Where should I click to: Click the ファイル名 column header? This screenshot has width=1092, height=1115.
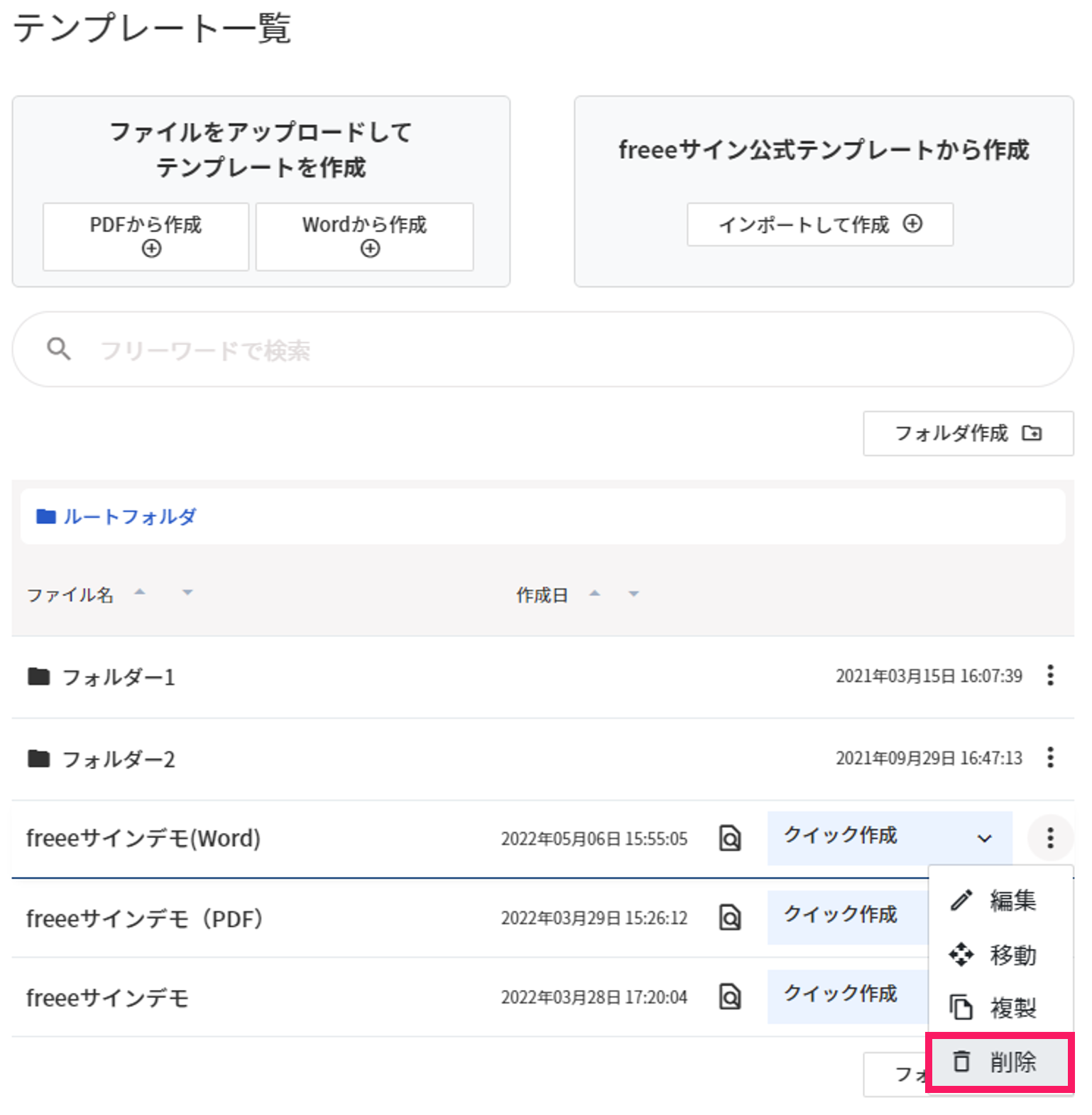click(x=70, y=594)
